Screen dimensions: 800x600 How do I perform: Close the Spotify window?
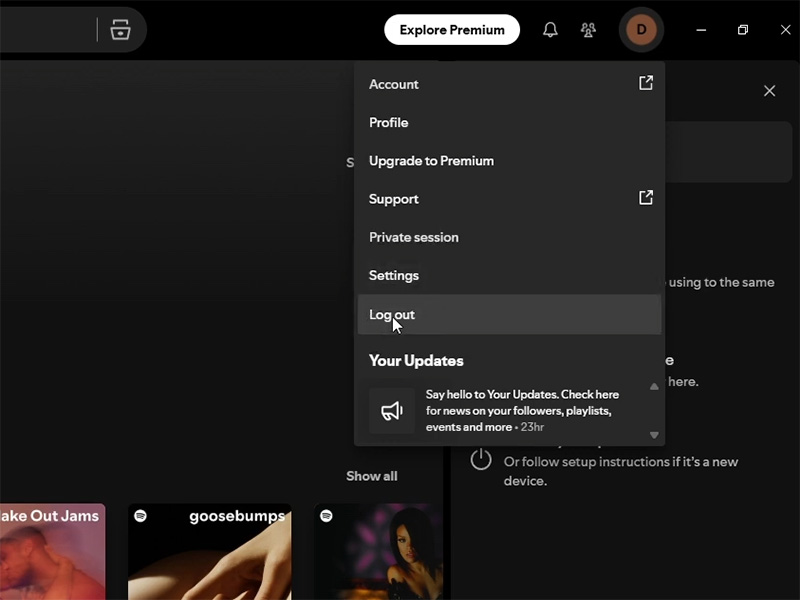click(x=786, y=30)
